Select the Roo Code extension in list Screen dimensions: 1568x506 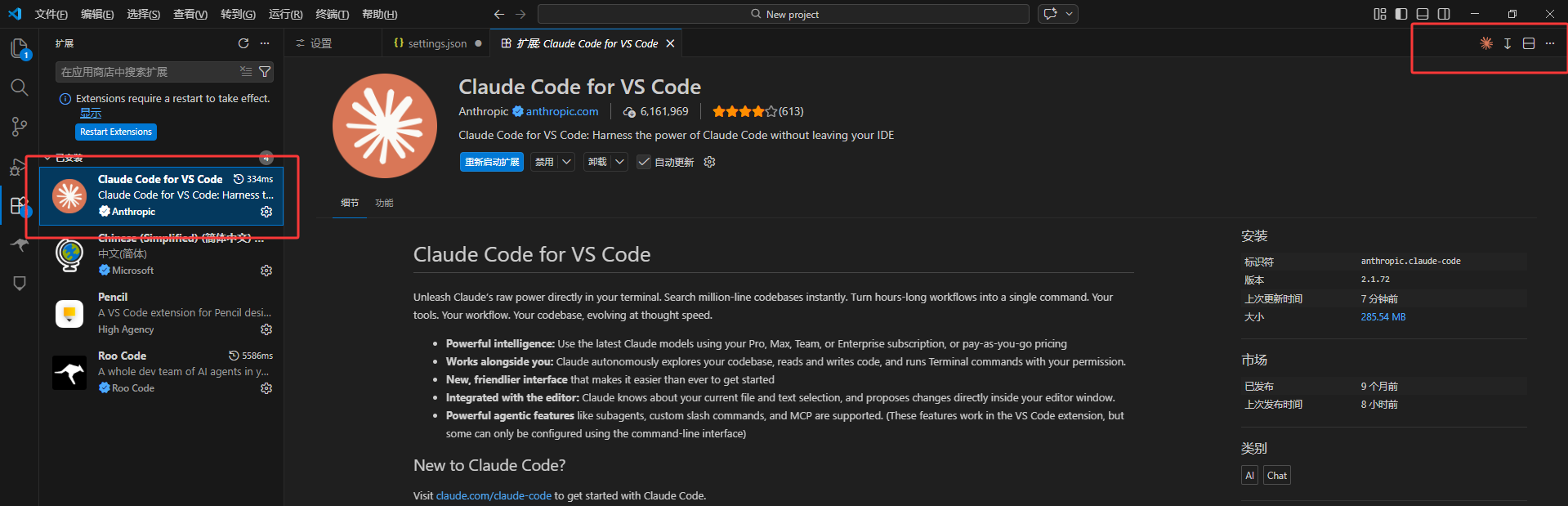coord(162,372)
